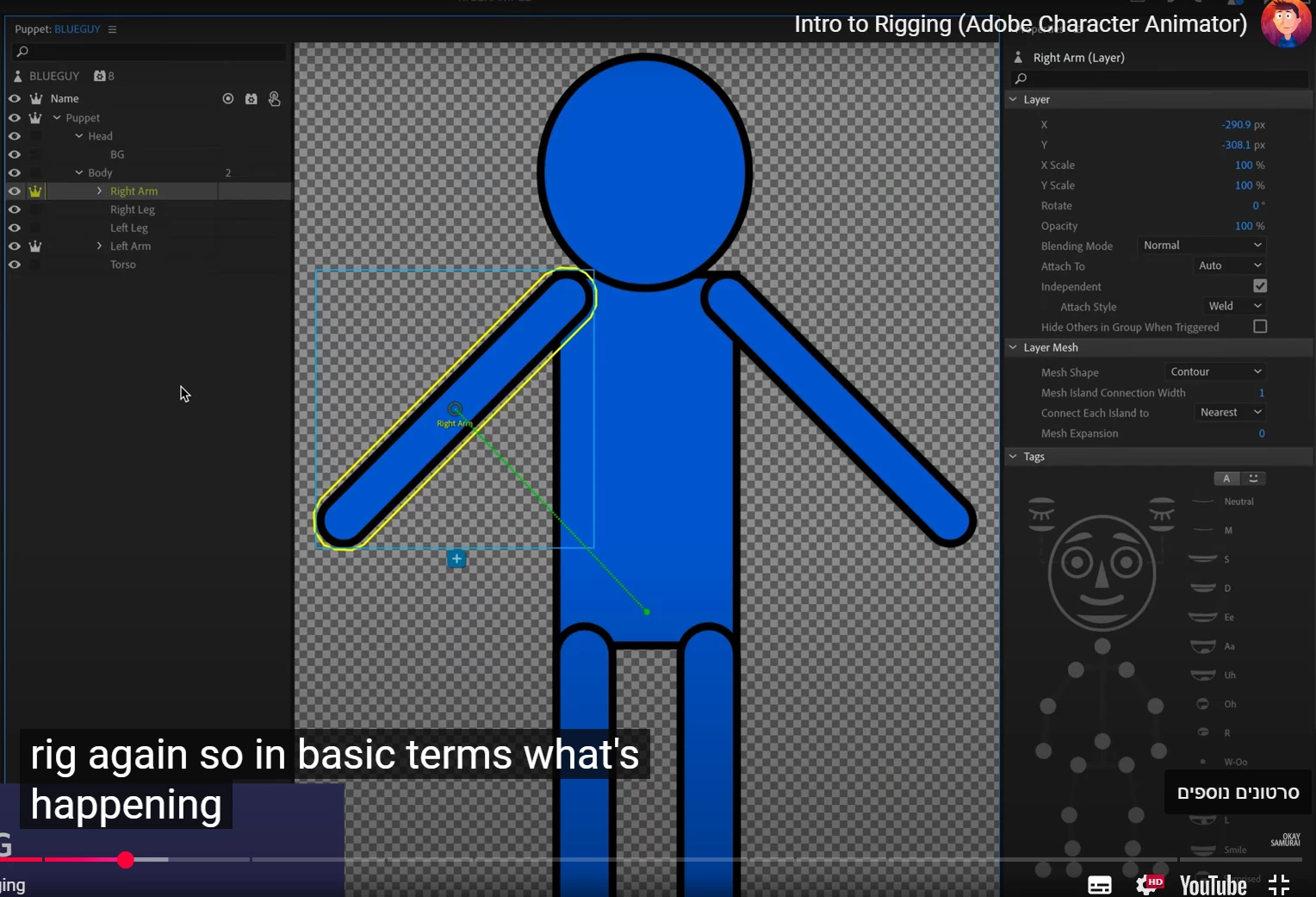
Task: Open Connect Each Island to dropdown
Action: [x=1230, y=412]
